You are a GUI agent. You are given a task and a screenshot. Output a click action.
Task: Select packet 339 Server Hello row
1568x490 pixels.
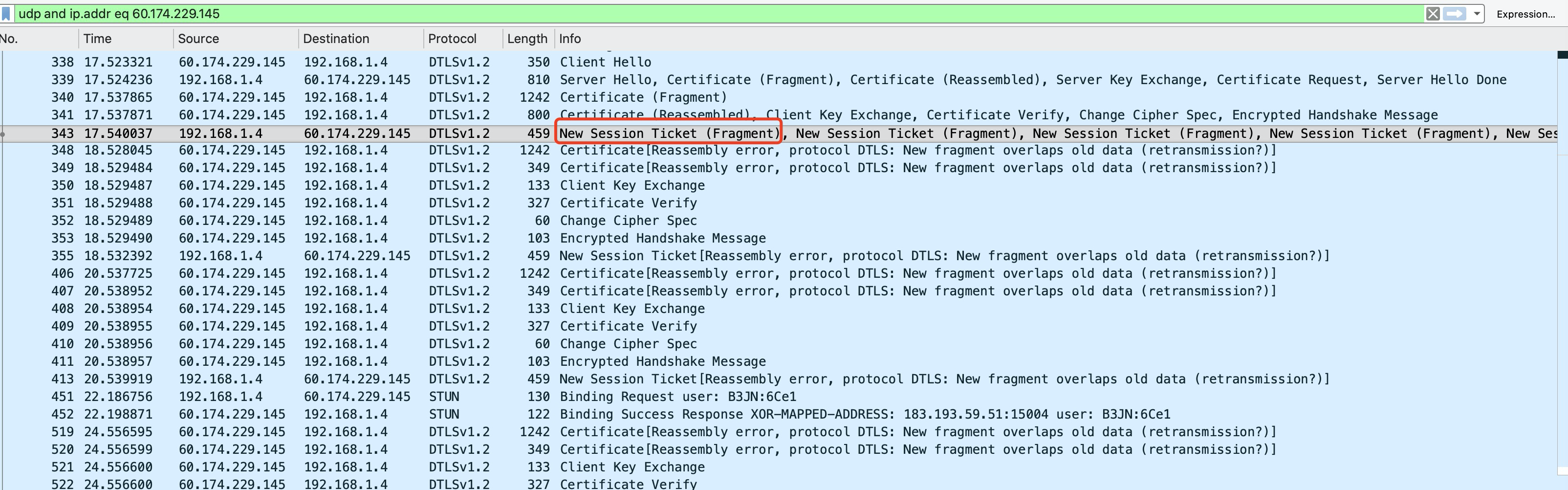pos(779,80)
